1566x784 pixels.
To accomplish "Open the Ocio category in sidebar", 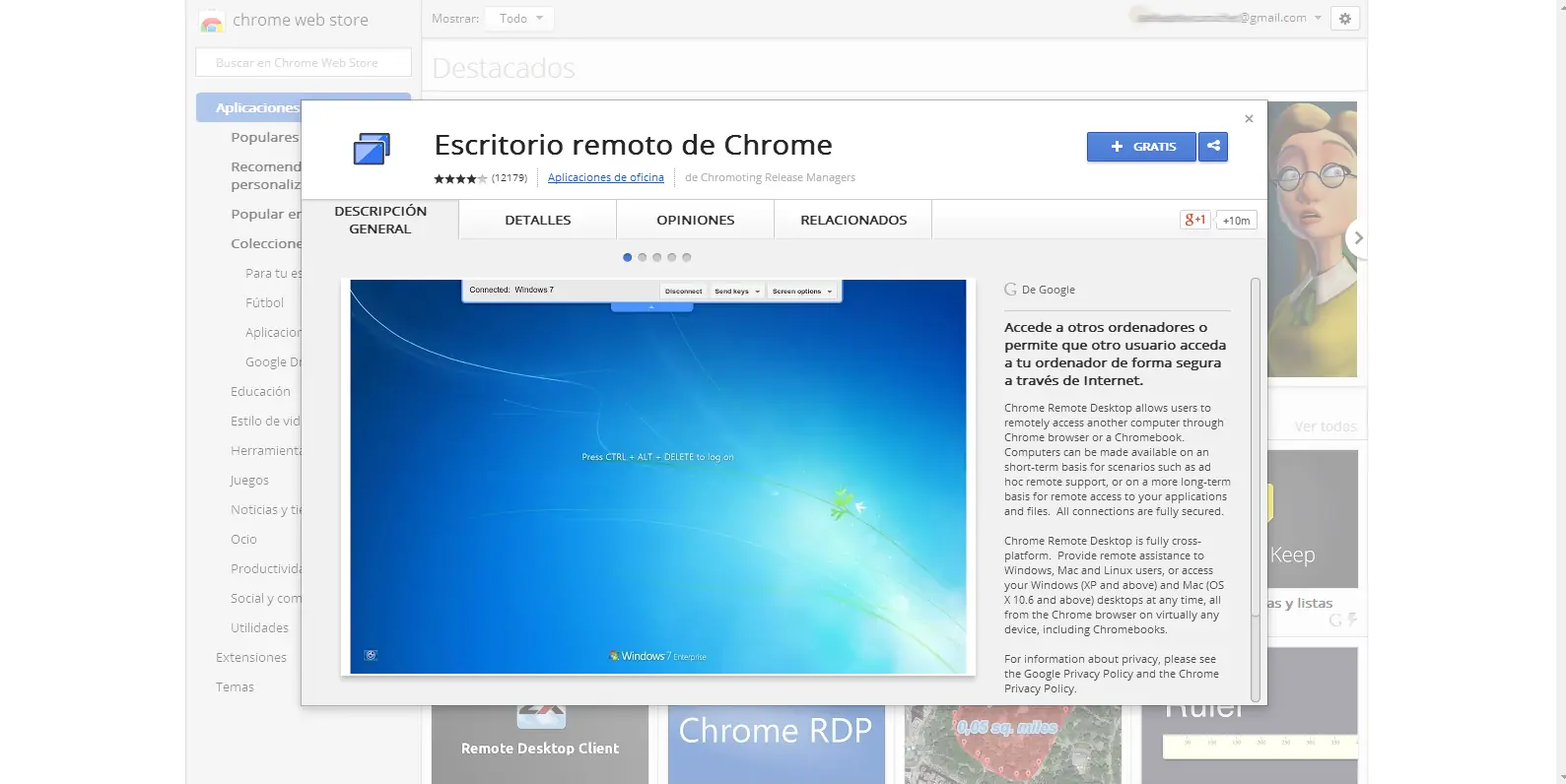I will (x=243, y=539).
